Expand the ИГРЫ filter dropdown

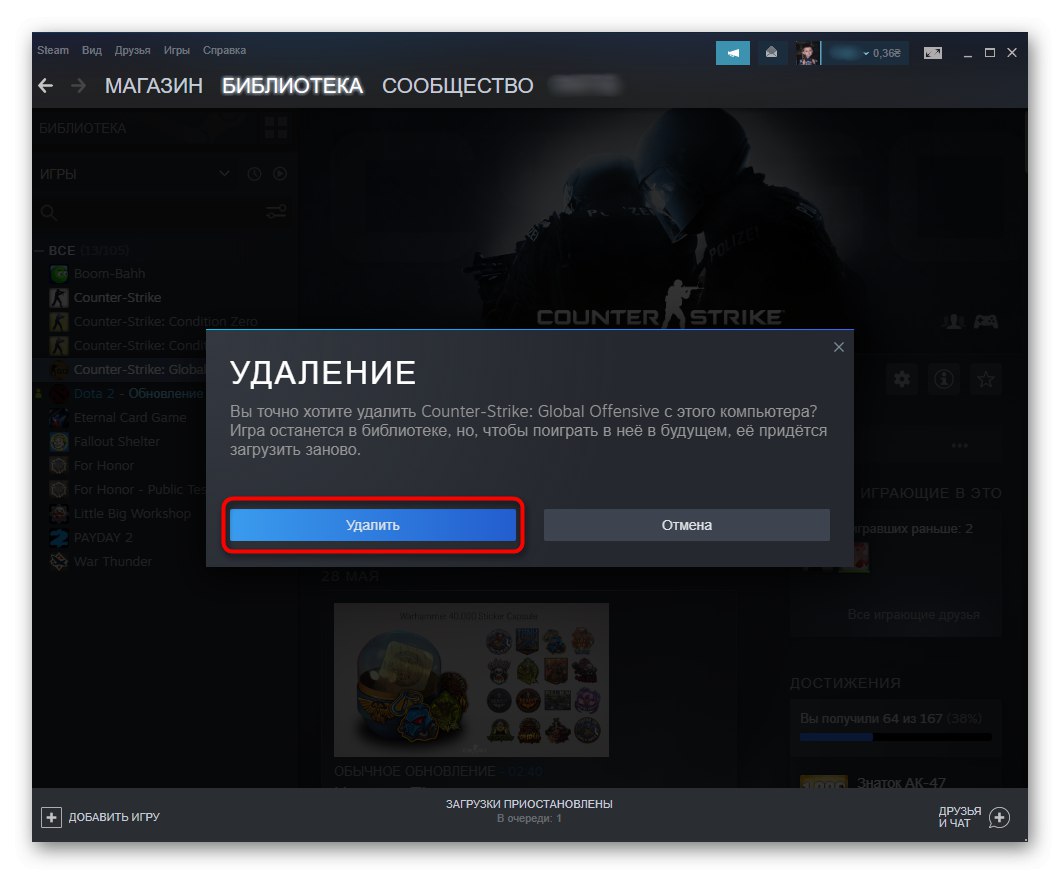(x=224, y=174)
